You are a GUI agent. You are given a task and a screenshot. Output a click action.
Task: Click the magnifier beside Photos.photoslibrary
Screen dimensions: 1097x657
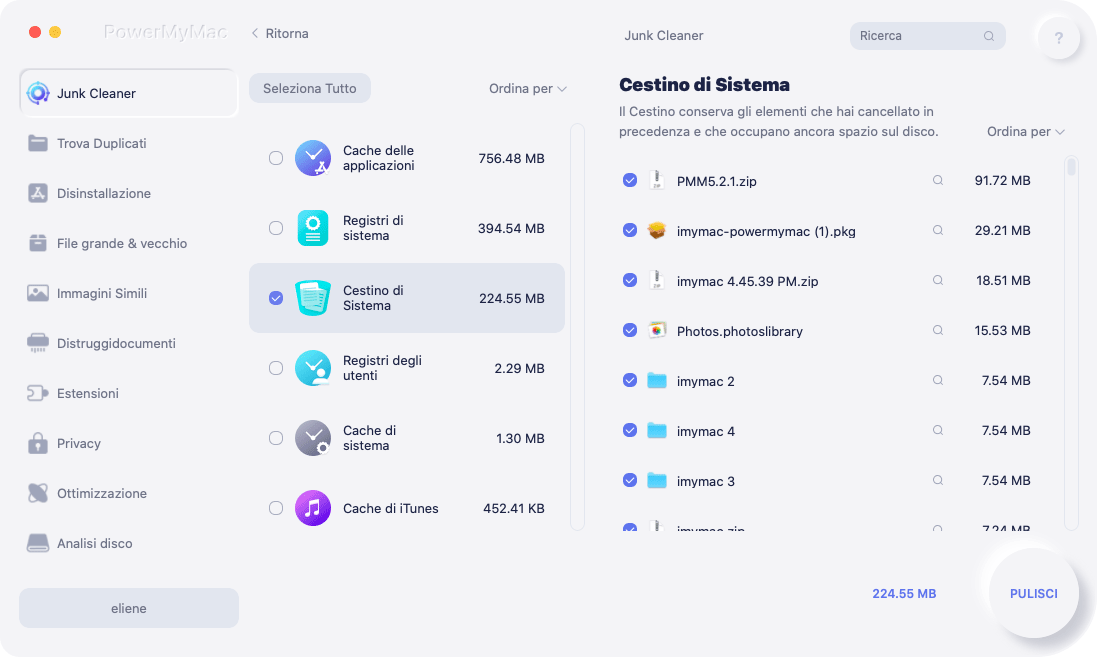(937, 330)
